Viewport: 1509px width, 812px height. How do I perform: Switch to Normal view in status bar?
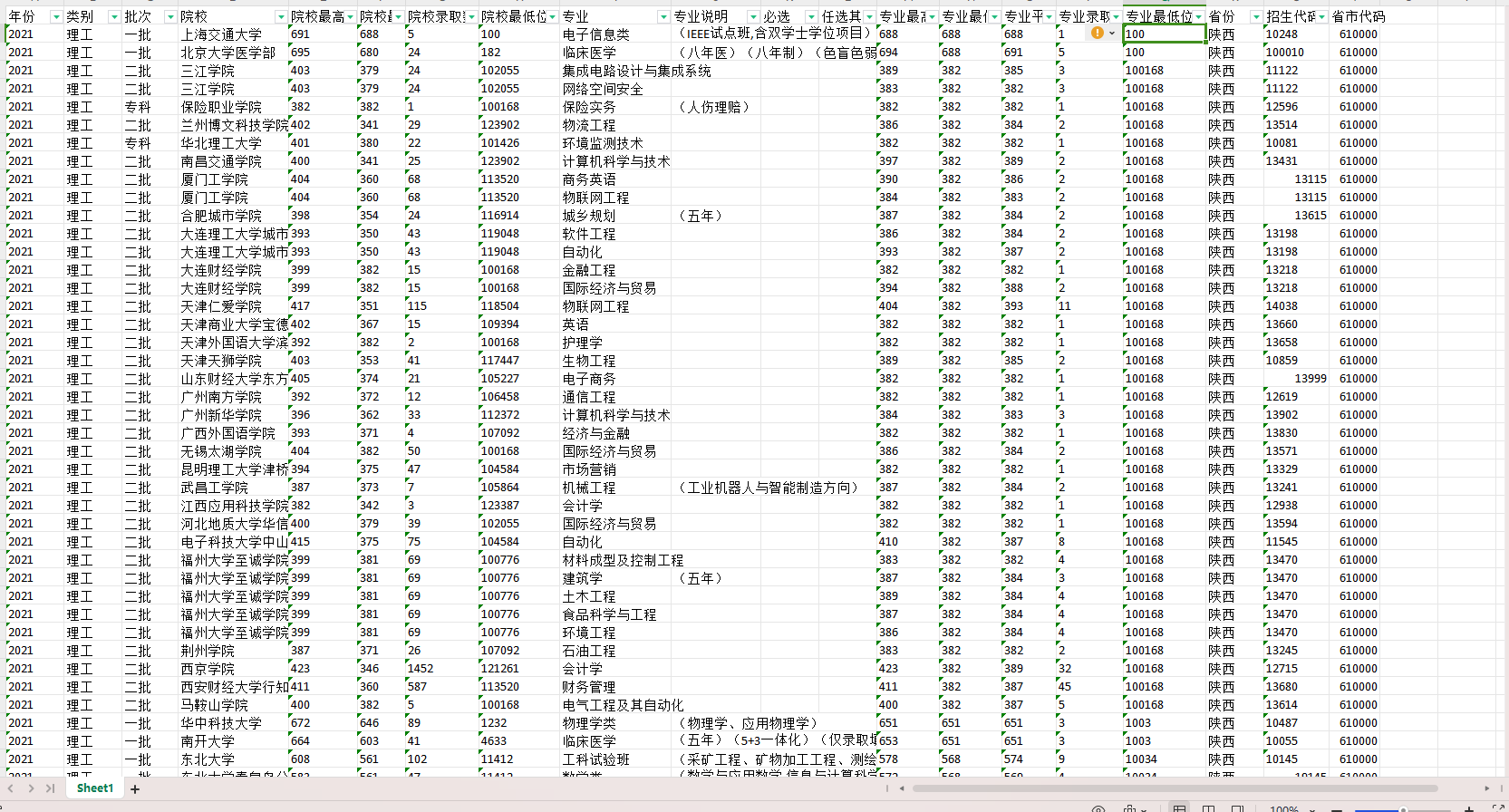point(1179,808)
